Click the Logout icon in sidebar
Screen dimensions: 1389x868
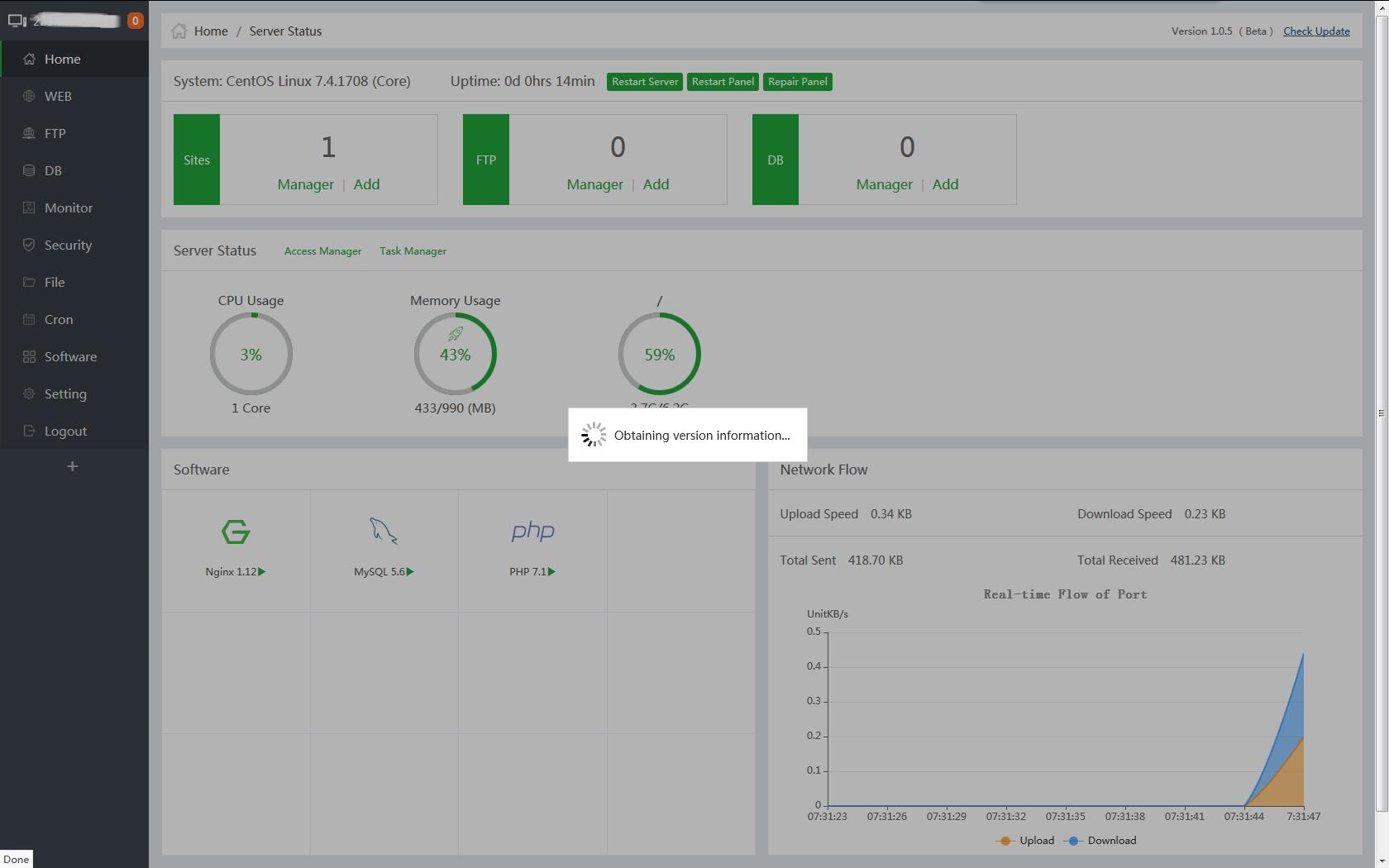[29, 431]
